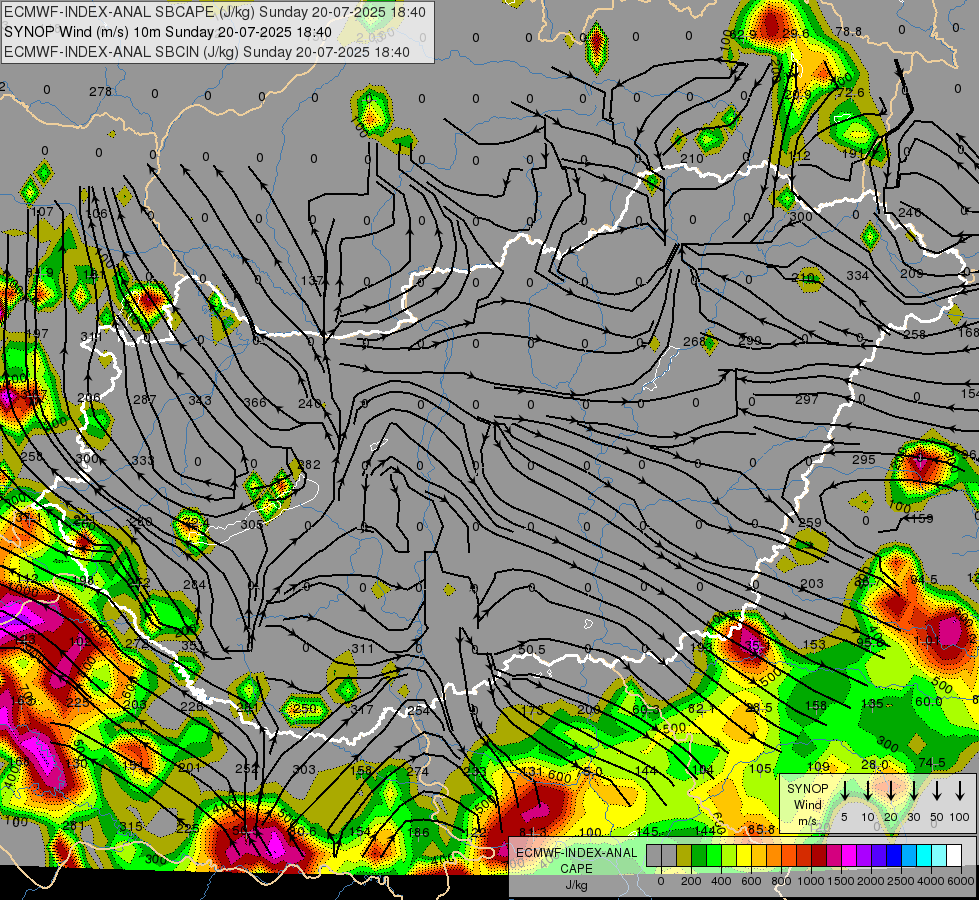The image size is (979, 900).
Task: Click the 72.6 value on the map
Action: coord(850,93)
